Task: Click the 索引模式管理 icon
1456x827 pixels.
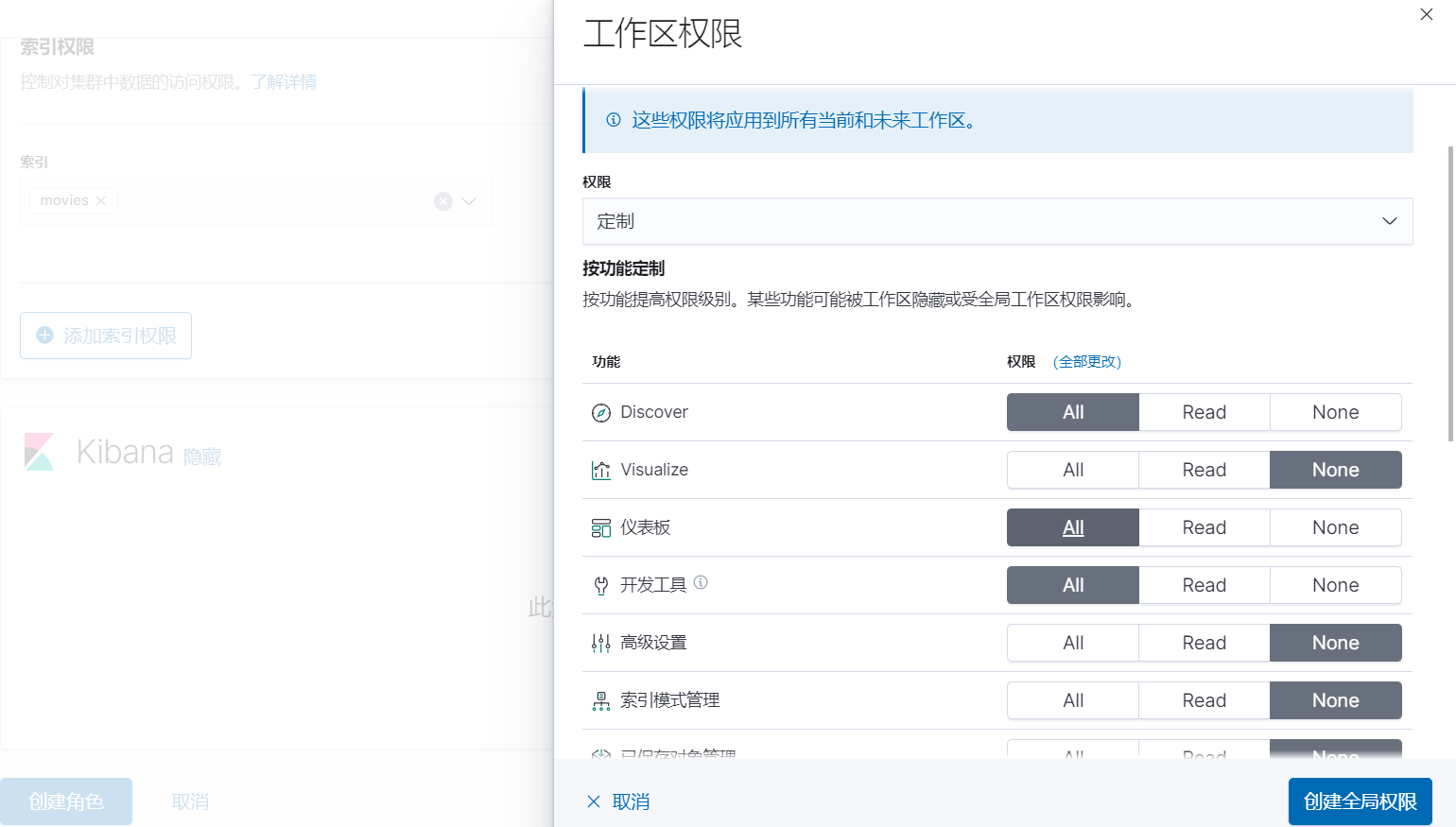Action: click(601, 701)
